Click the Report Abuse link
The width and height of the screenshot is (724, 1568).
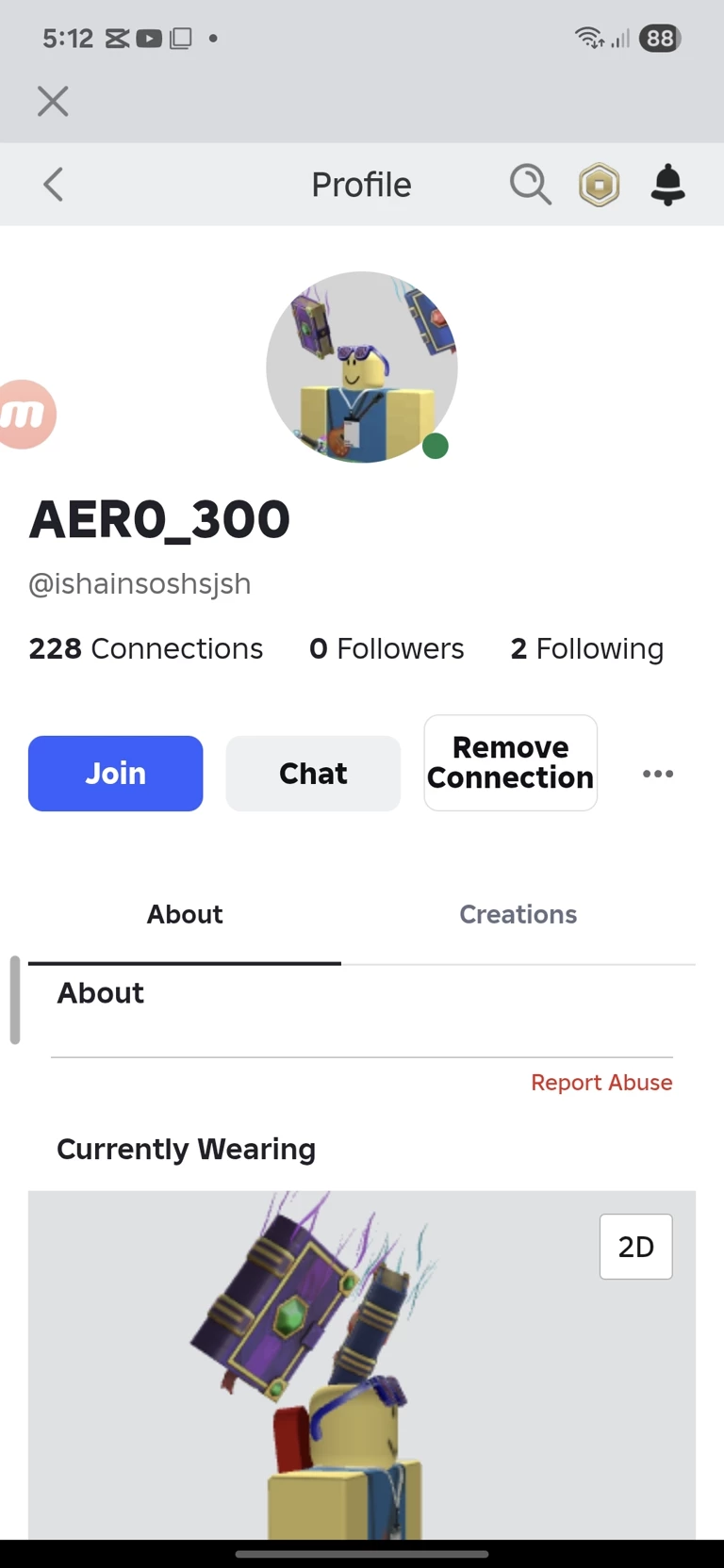[x=601, y=1083]
